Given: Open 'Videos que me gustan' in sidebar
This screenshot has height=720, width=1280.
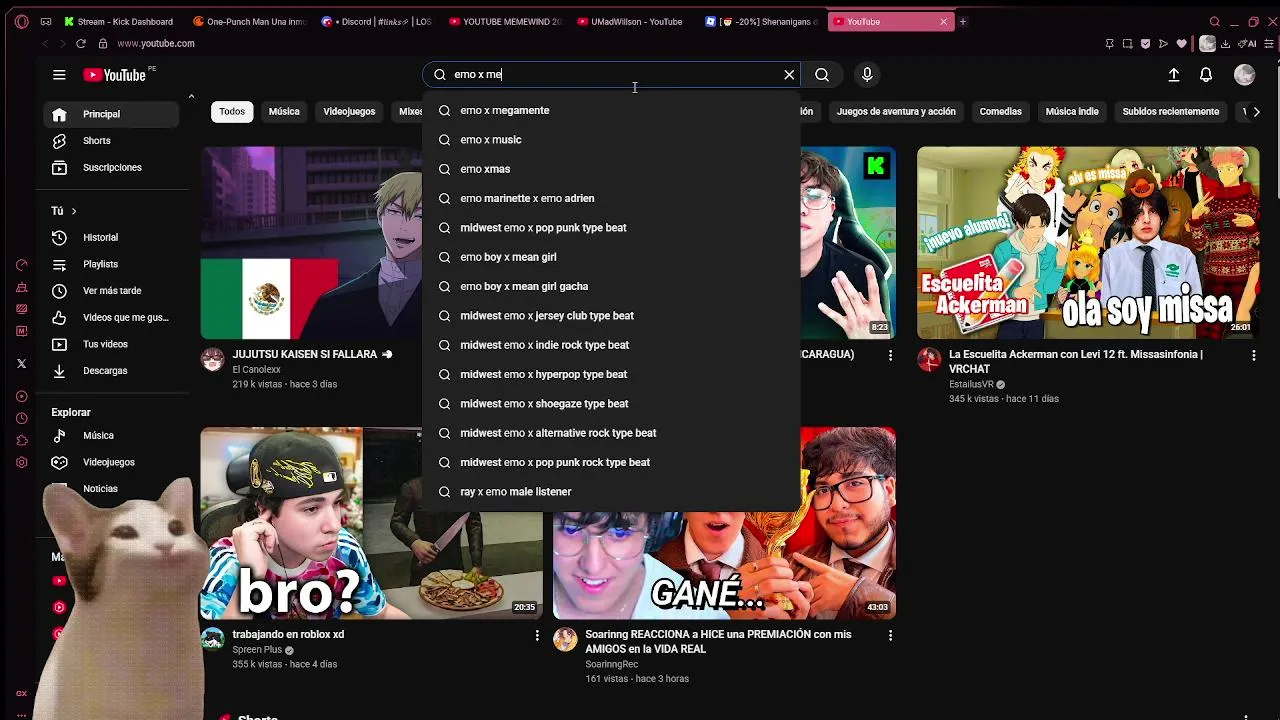Looking at the screenshot, I should [111, 318].
